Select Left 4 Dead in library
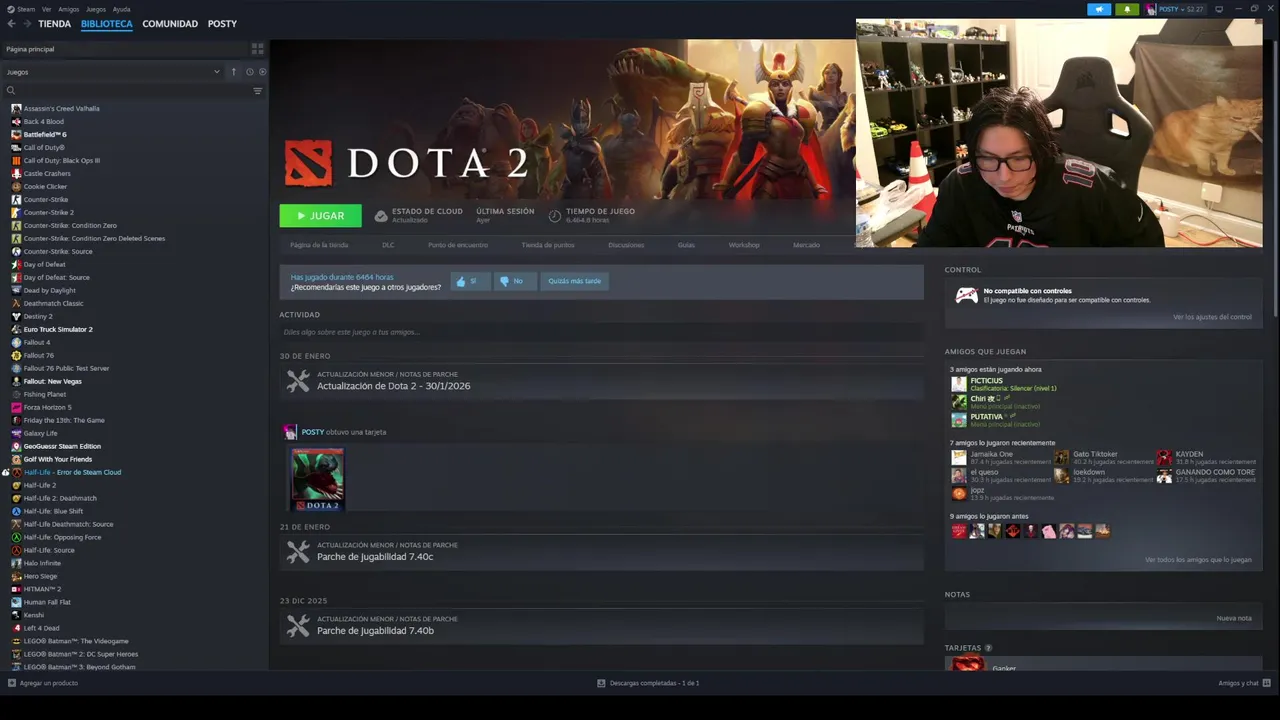1280x720 pixels. pyautogui.click(x=41, y=628)
